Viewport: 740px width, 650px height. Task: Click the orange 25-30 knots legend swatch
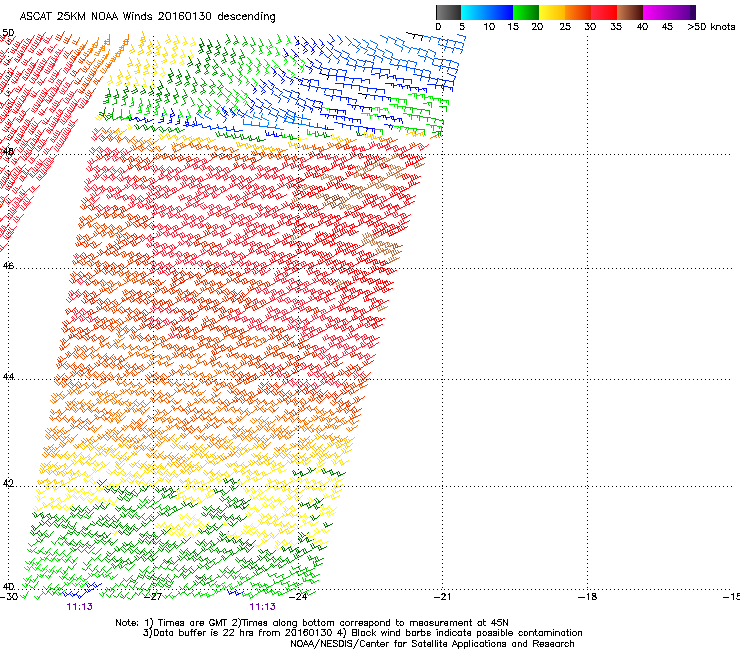pyautogui.click(x=578, y=12)
